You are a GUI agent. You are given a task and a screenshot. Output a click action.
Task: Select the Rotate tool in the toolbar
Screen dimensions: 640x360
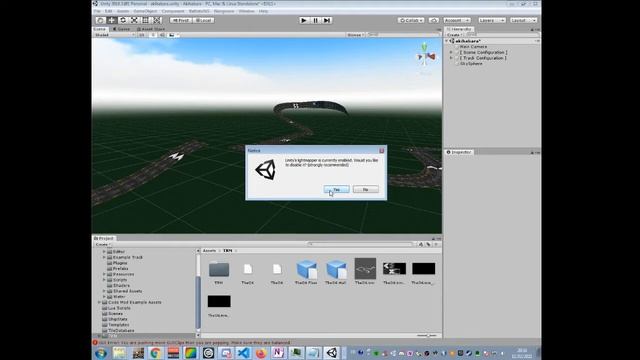(x=123, y=20)
